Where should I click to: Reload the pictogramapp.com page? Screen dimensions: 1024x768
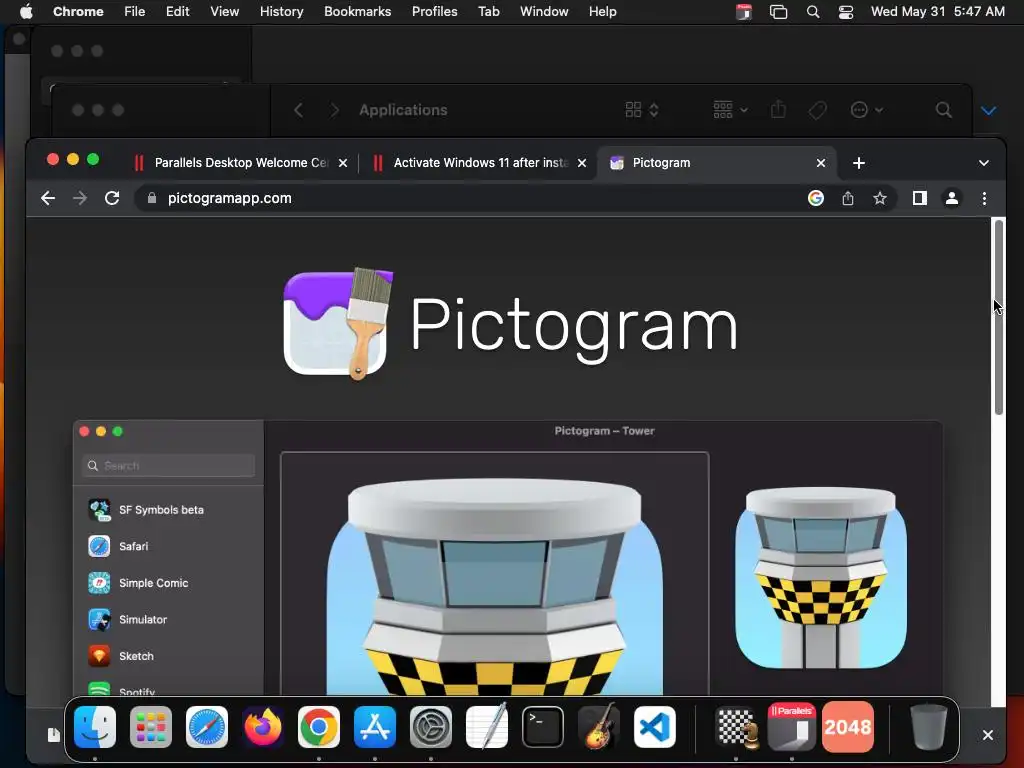click(x=112, y=198)
